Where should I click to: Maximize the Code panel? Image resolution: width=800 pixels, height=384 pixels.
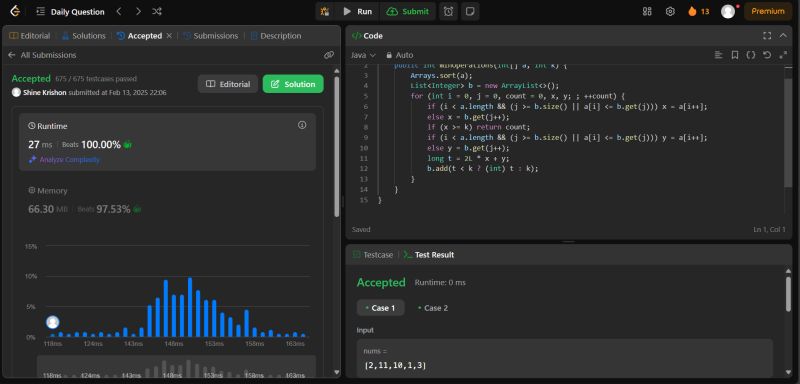[767, 36]
